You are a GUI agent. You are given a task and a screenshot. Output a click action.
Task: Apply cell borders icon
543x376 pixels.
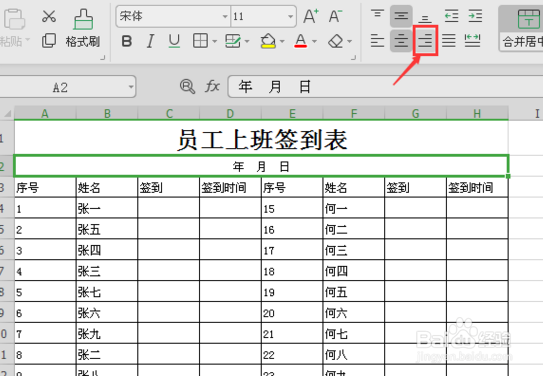pos(200,41)
